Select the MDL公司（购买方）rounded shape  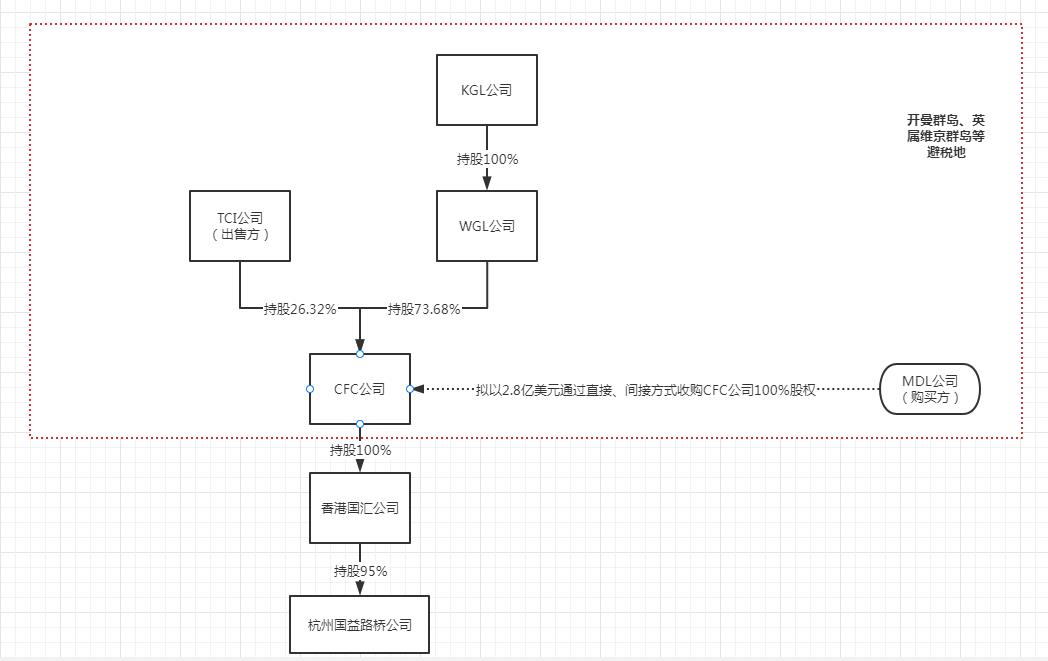[930, 389]
